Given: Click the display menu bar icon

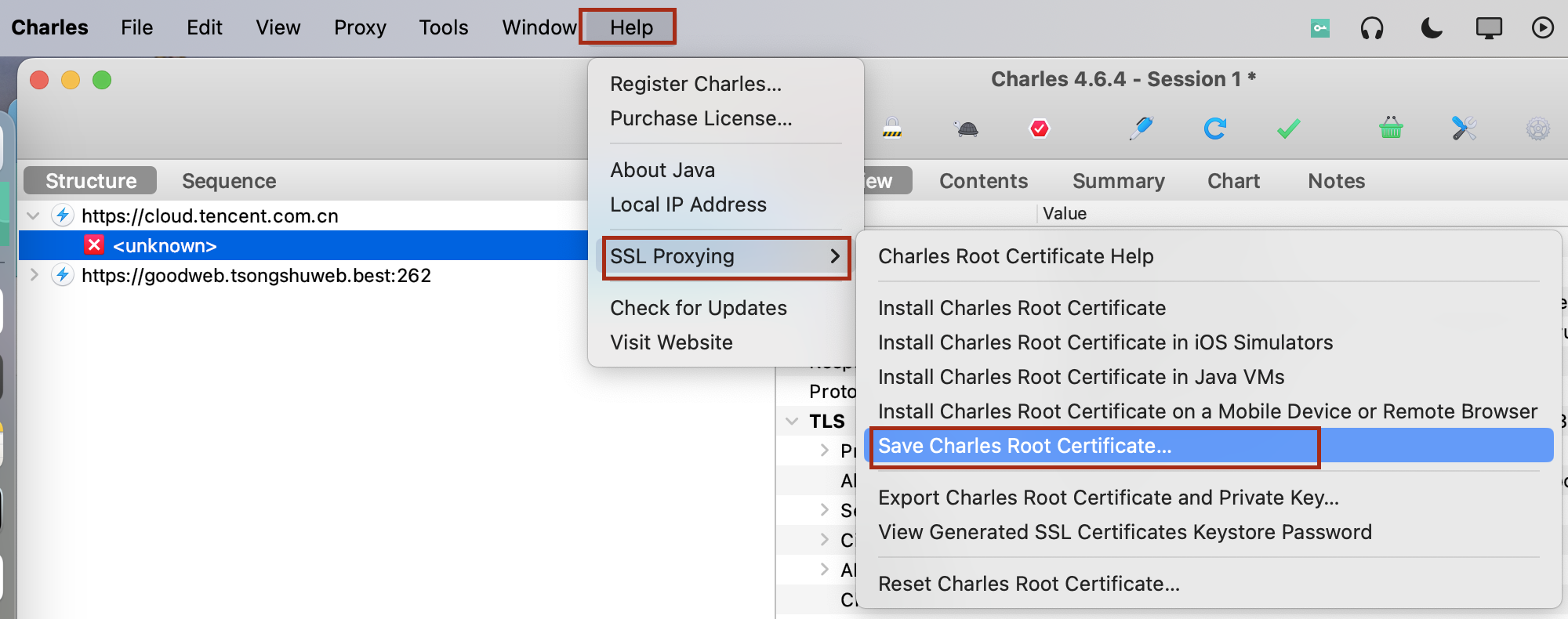Looking at the screenshot, I should point(1489,28).
